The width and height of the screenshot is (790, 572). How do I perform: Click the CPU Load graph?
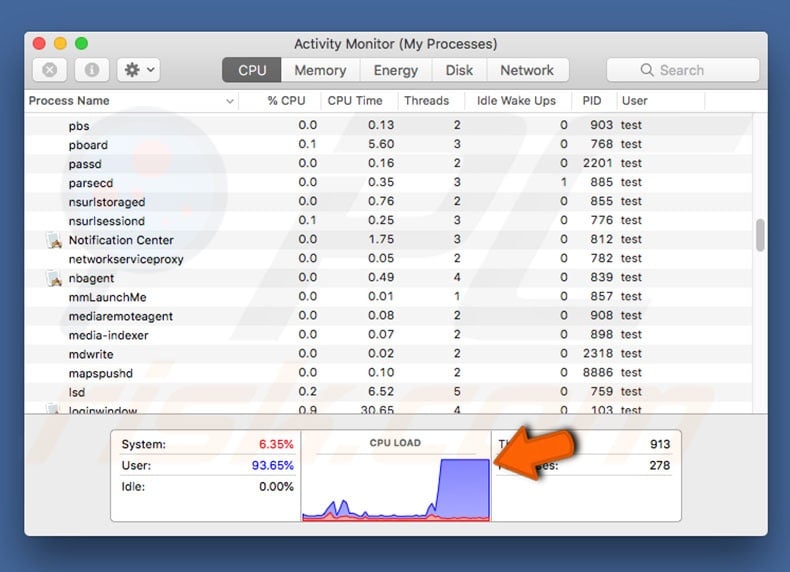point(395,482)
